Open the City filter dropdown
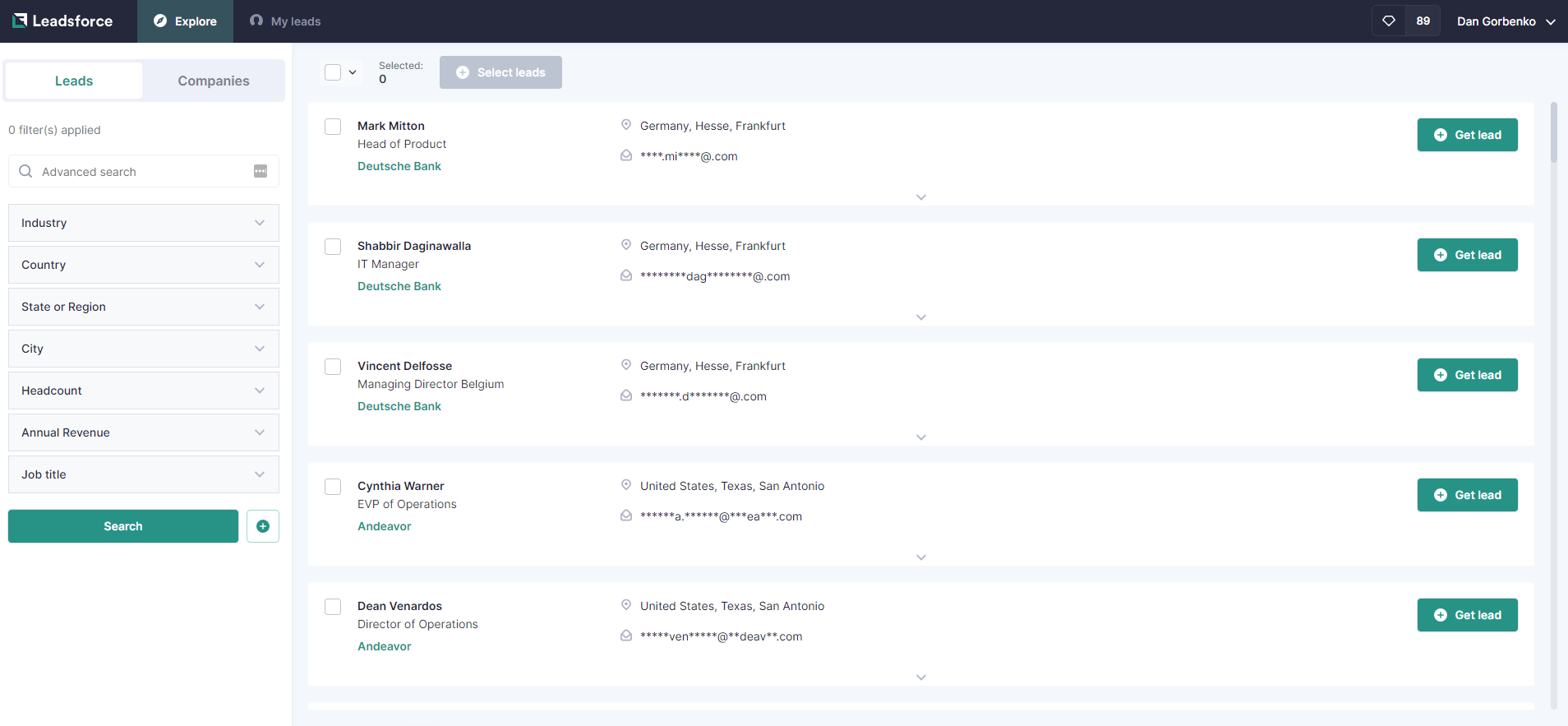This screenshot has width=1568, height=726. [144, 349]
